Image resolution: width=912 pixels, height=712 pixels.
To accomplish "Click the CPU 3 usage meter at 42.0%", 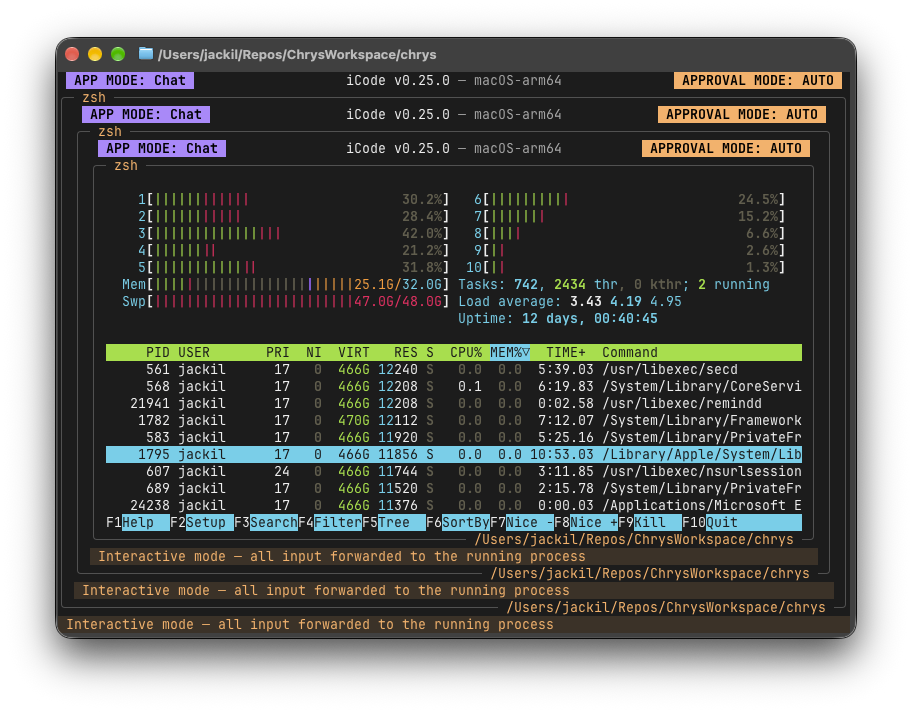I will point(293,233).
